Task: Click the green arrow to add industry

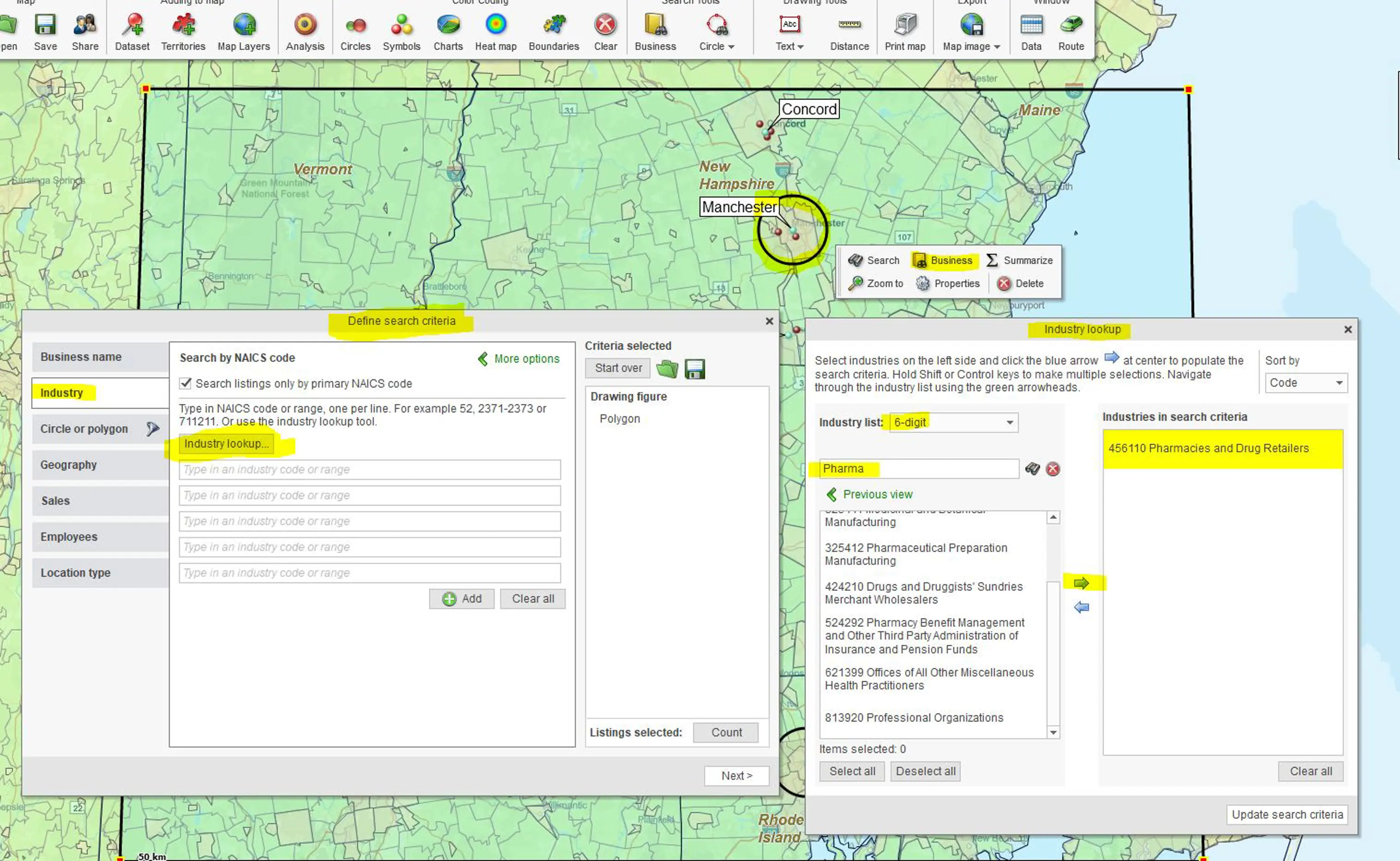Action: tap(1081, 583)
